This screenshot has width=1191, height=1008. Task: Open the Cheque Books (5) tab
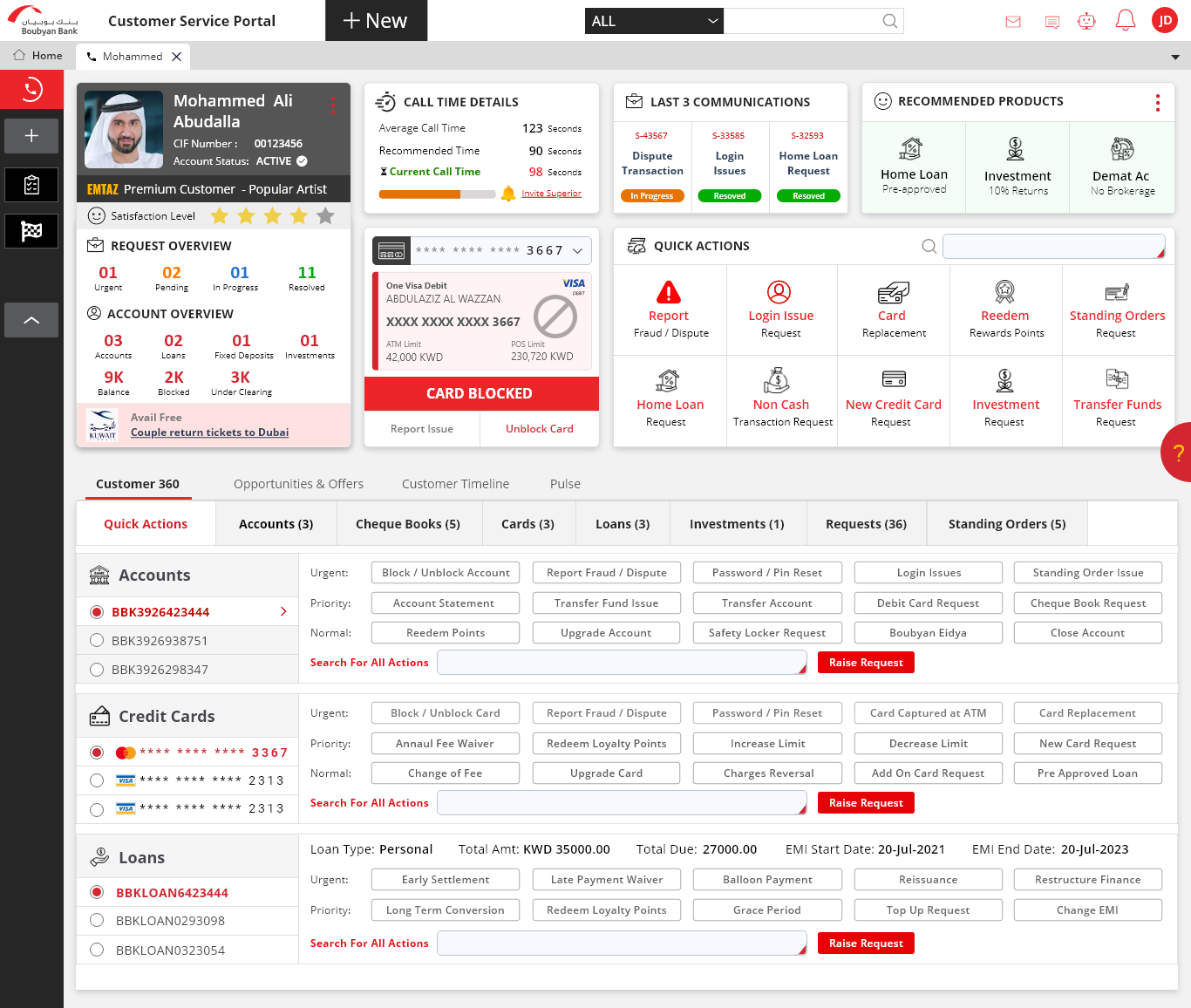coord(407,524)
